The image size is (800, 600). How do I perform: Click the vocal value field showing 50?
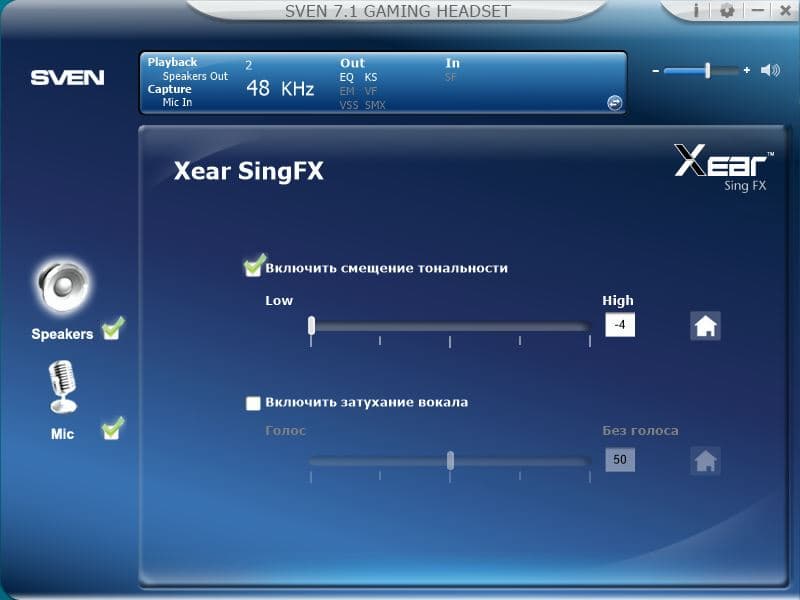point(620,459)
